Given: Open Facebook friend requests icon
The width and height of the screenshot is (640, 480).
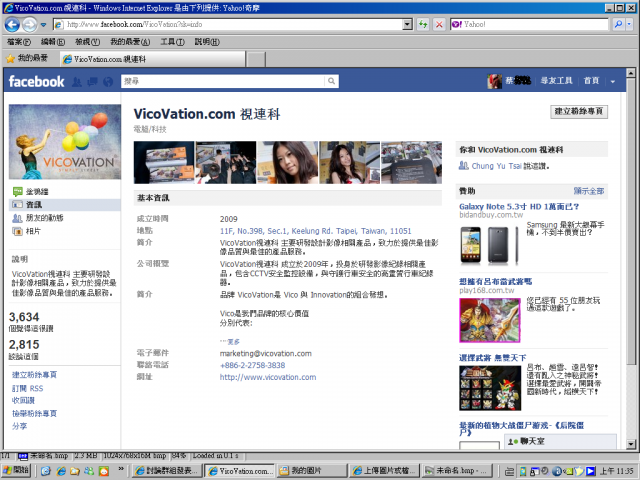Looking at the screenshot, I should pos(77,82).
